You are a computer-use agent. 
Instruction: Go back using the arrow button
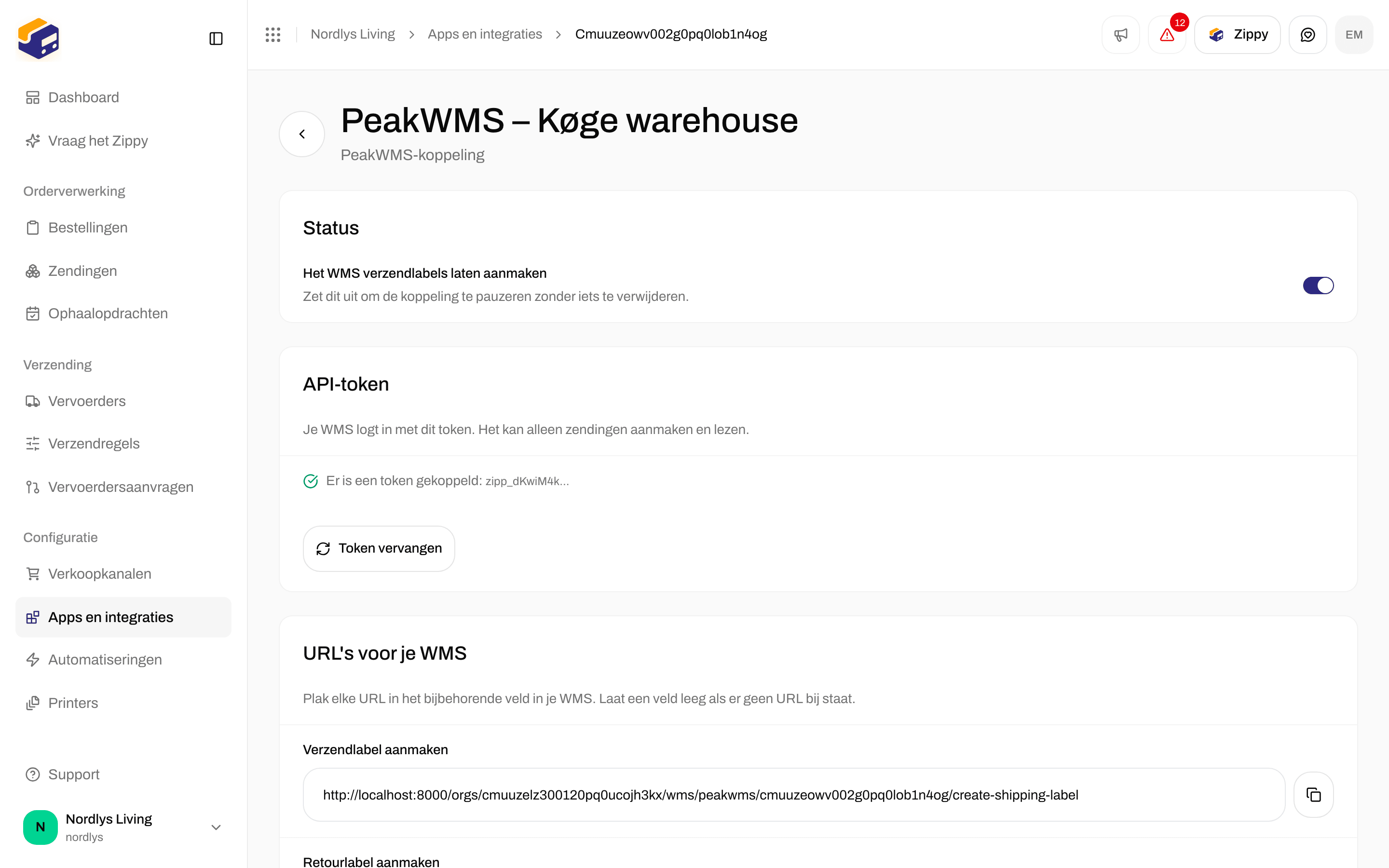tap(302, 134)
